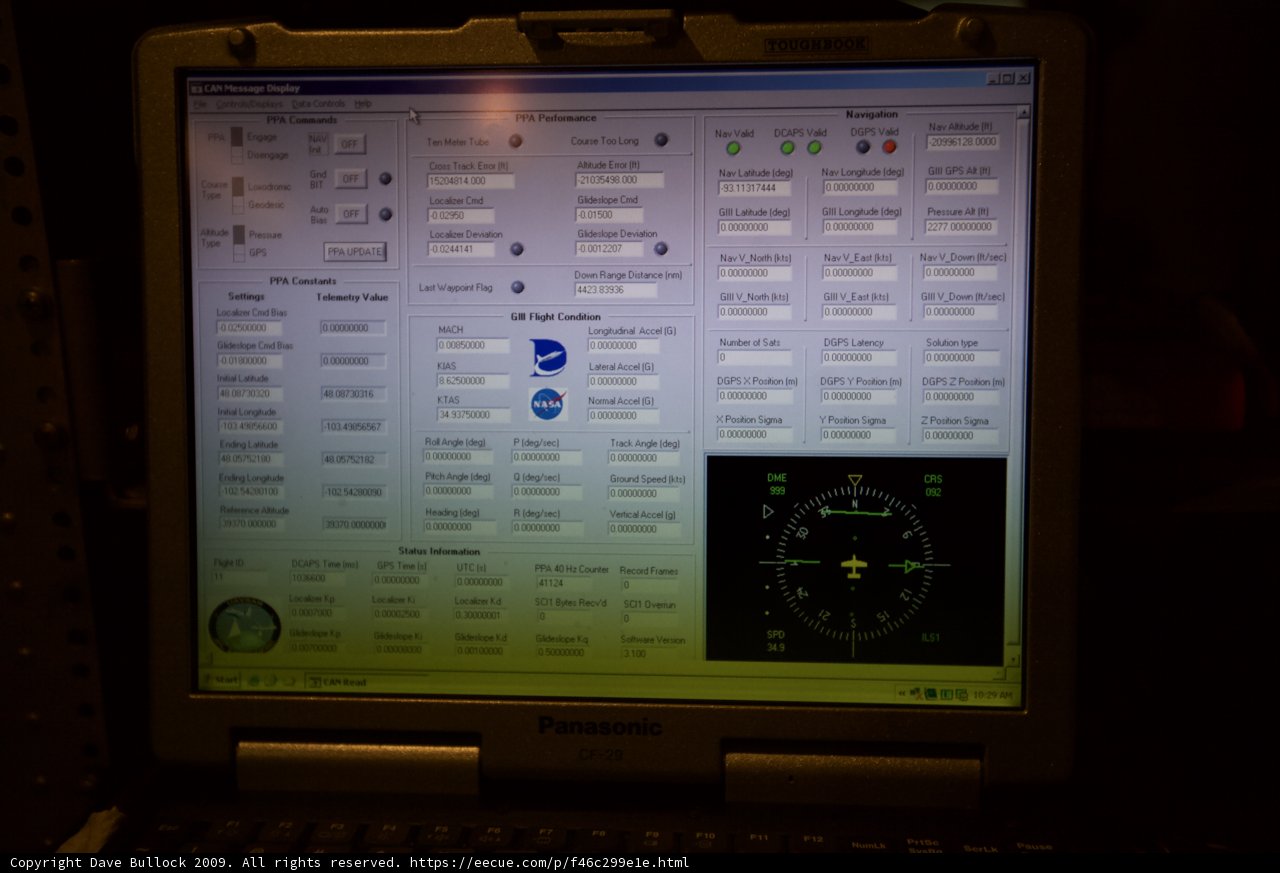Click the SPD 34.9 readout on compass display
The image size is (1280, 873).
[776, 641]
